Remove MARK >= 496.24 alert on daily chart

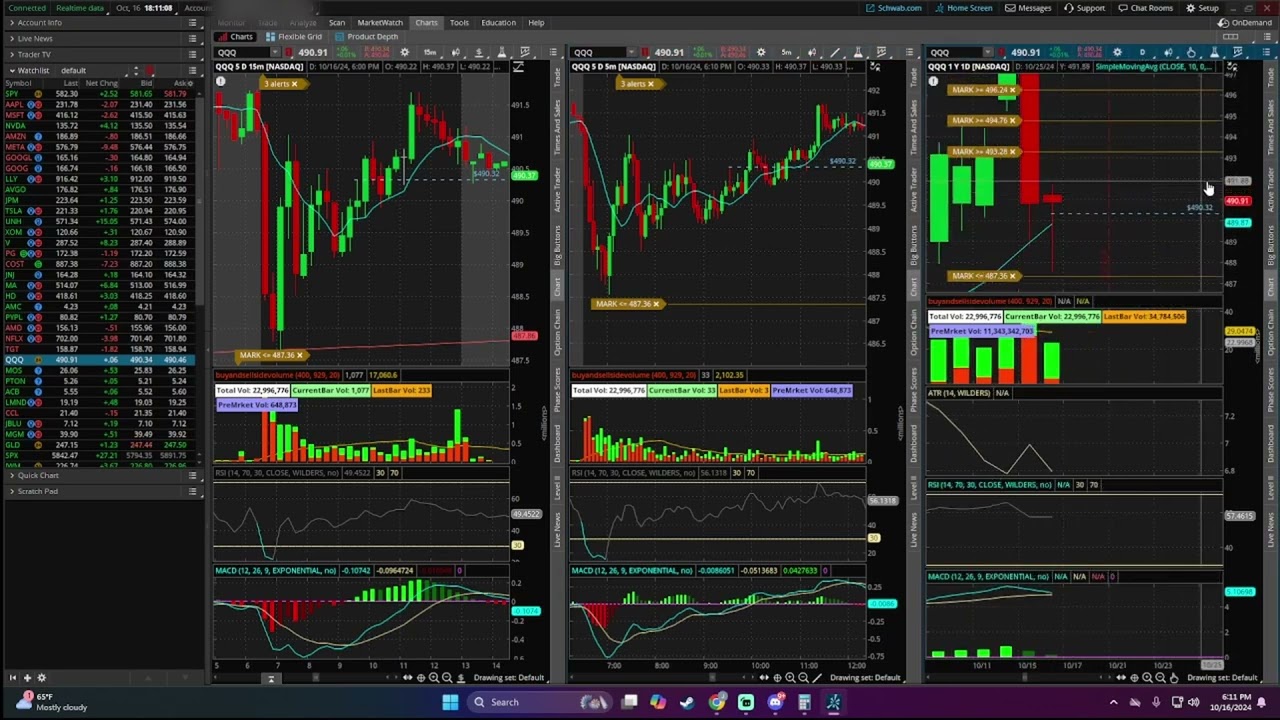(x=1011, y=90)
